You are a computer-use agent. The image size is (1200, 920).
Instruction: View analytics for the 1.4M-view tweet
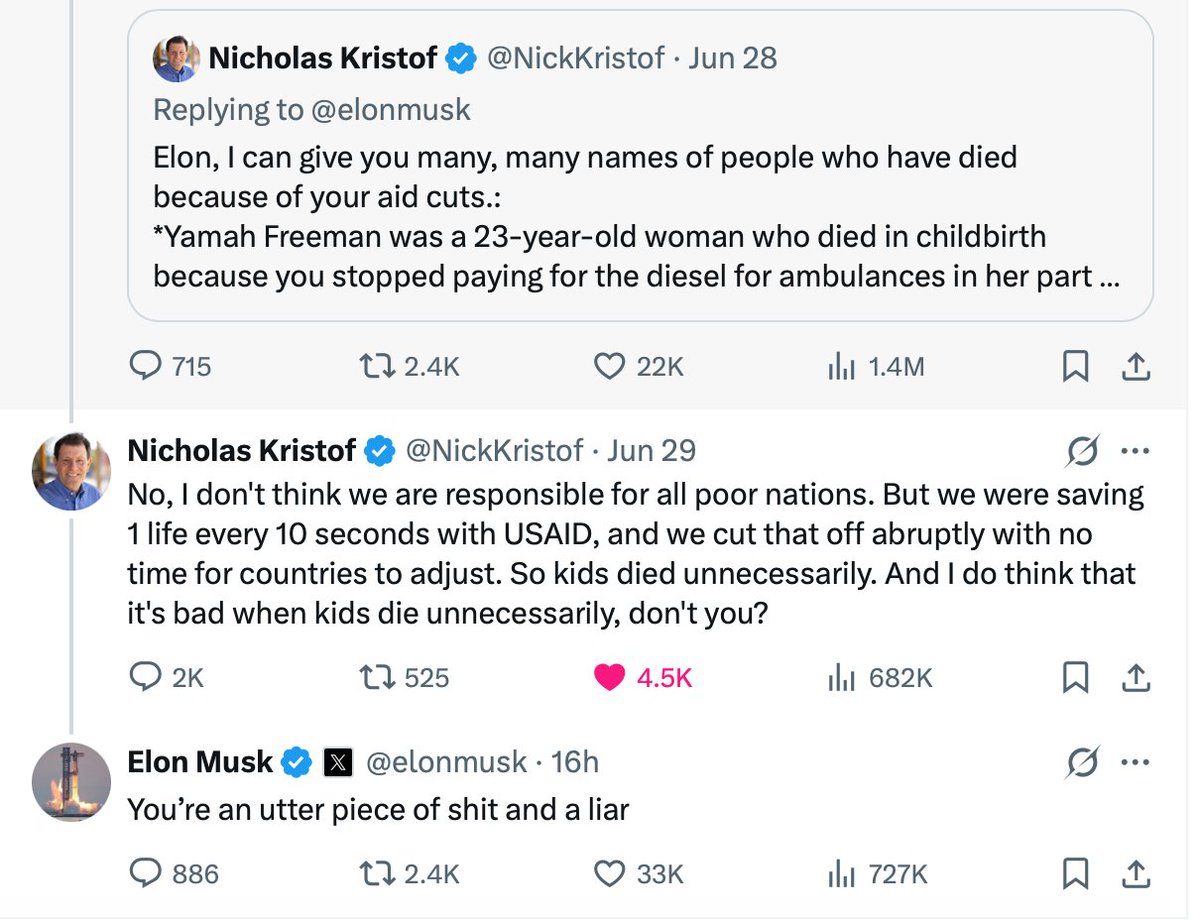pos(876,367)
